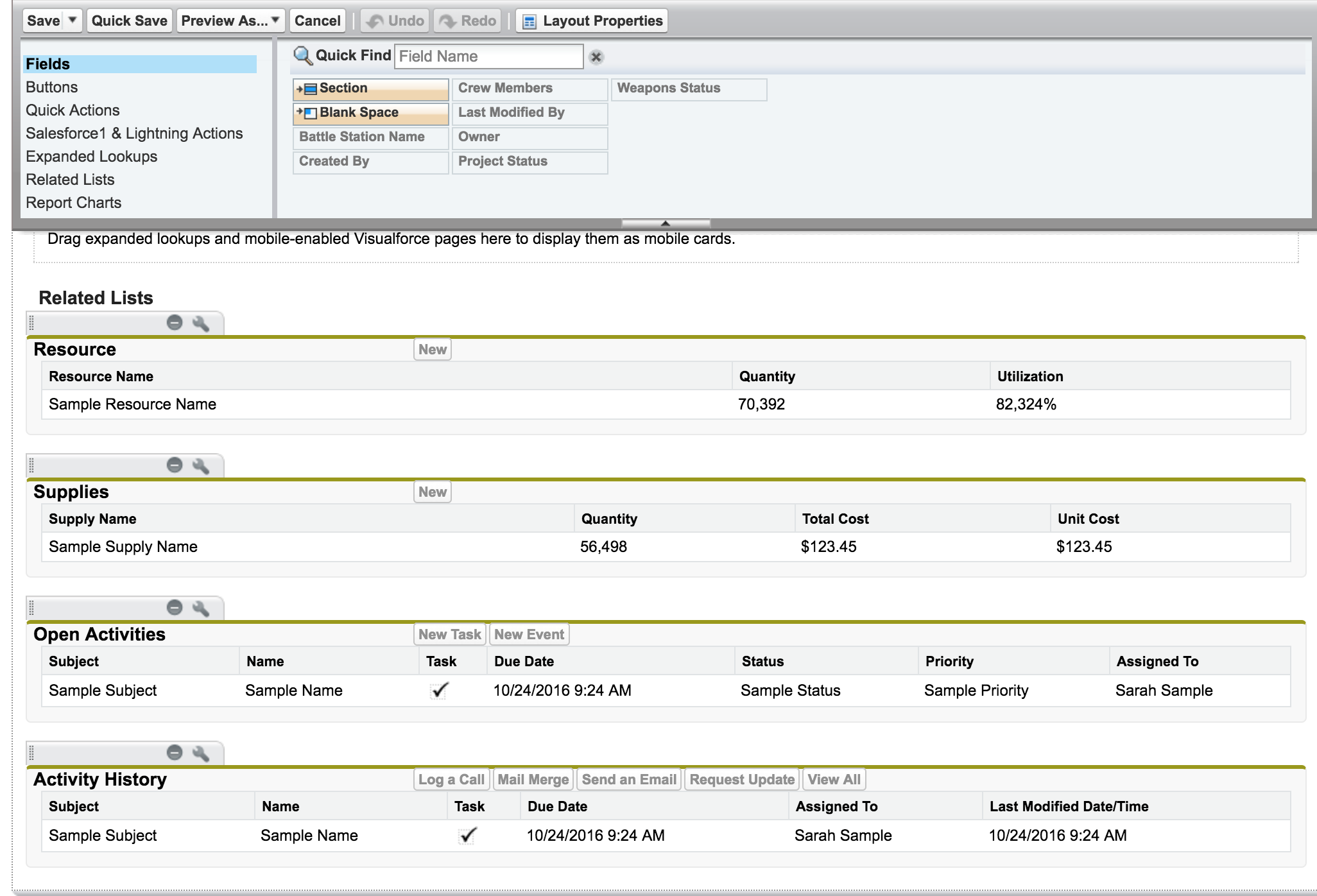Click wrench icon above Open Activities

tap(201, 608)
